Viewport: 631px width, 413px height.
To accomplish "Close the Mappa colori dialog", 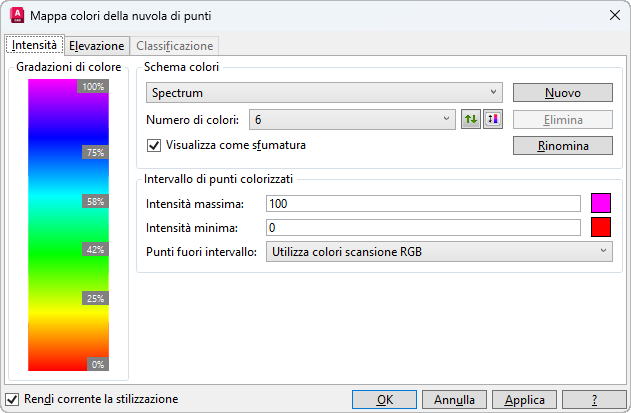I will coord(612,16).
